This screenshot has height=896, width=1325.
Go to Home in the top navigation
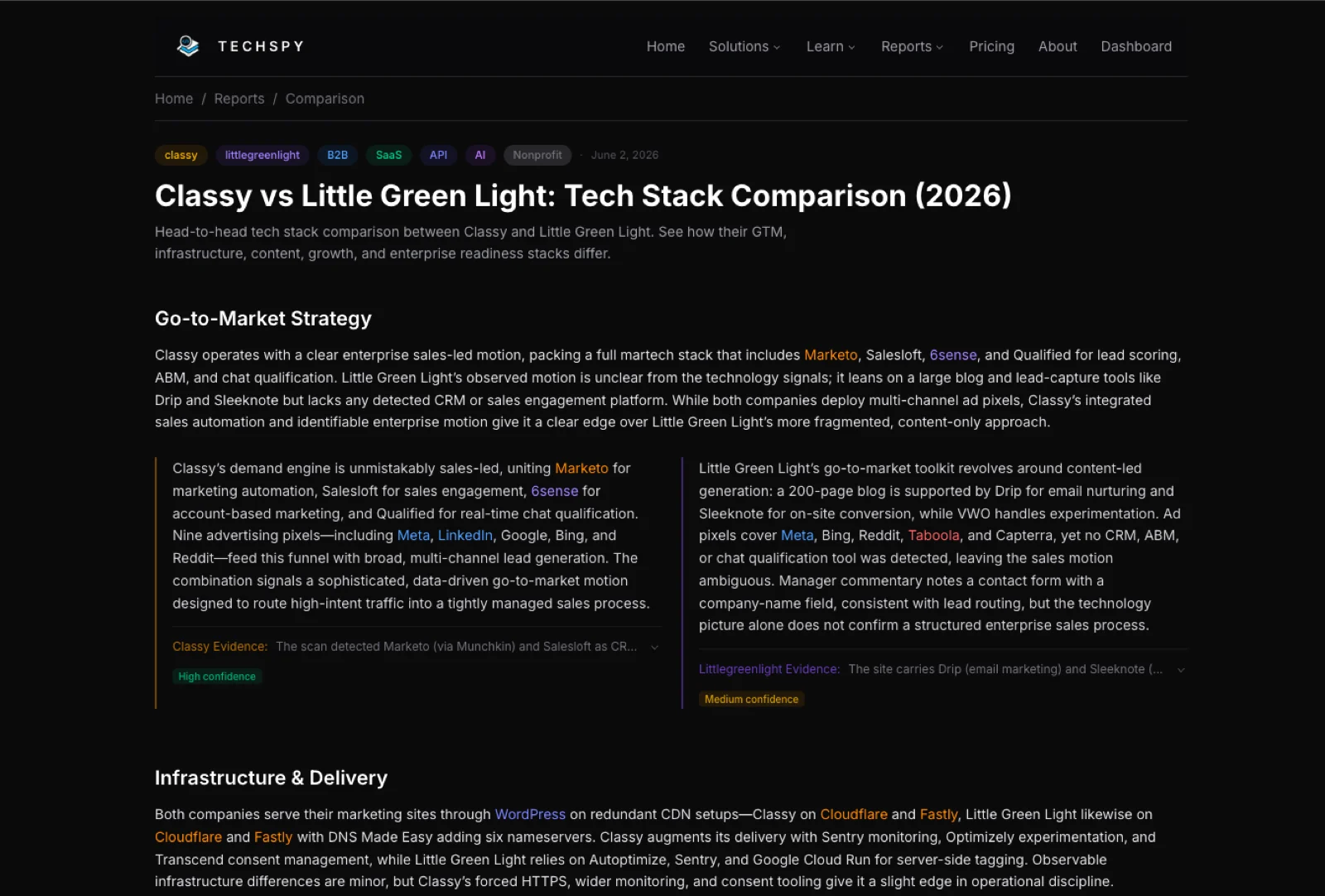666,46
